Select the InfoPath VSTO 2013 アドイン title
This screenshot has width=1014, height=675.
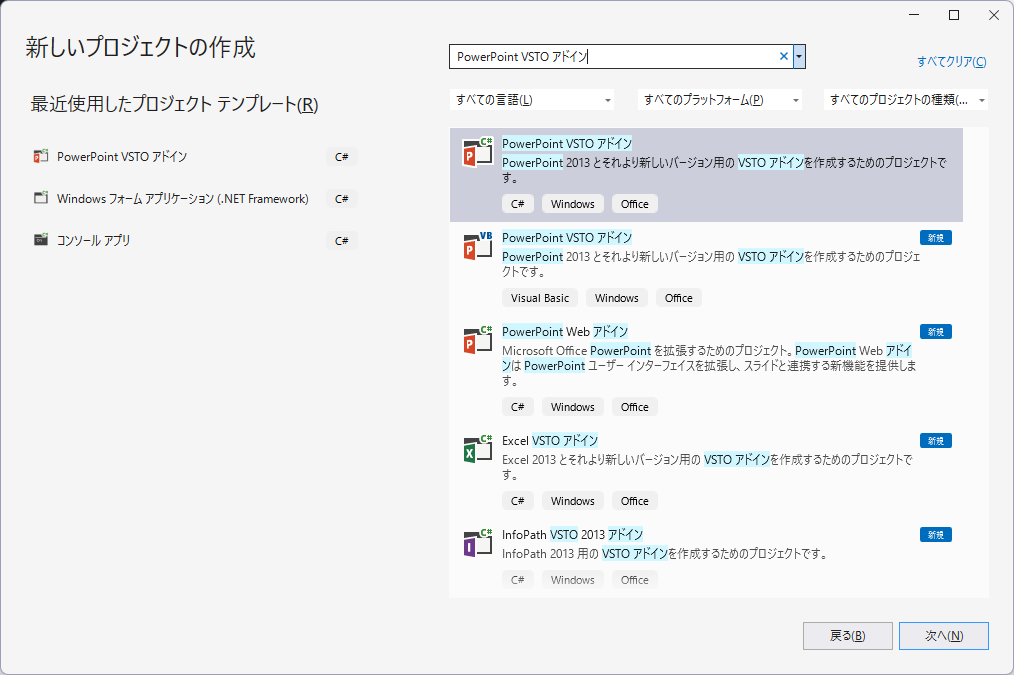572,535
